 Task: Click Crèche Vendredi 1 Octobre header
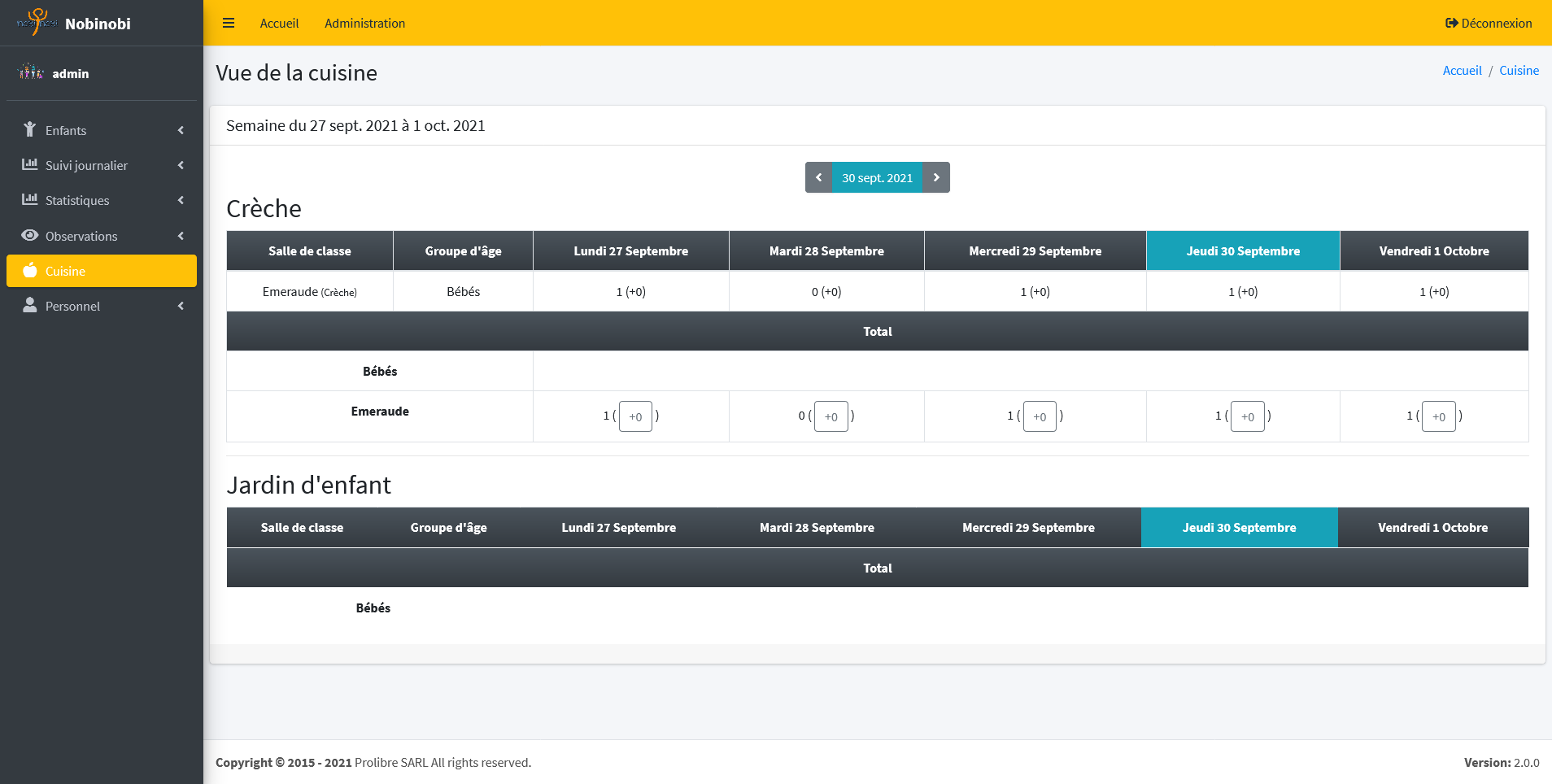pyautogui.click(x=1434, y=250)
